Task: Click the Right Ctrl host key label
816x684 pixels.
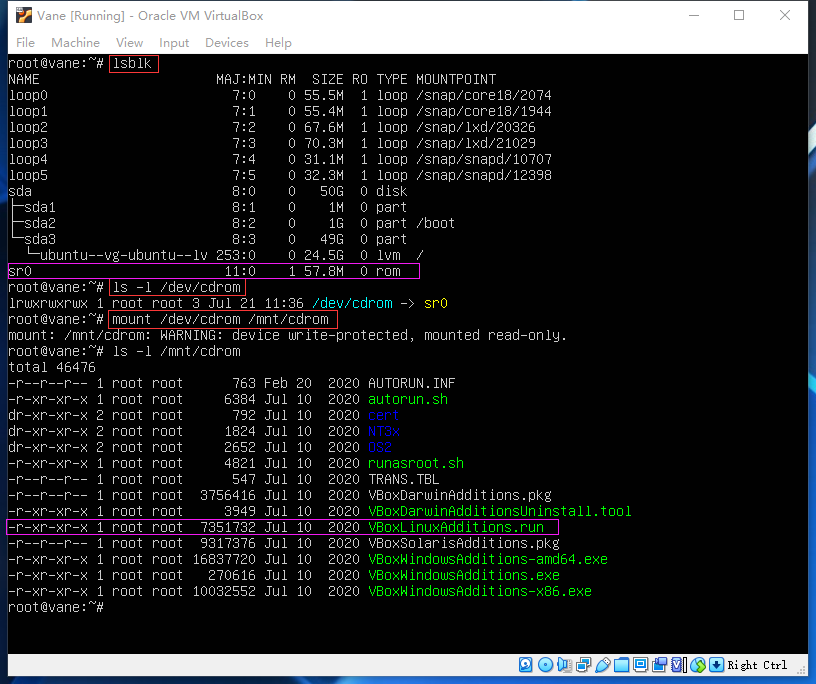Action: click(757, 665)
